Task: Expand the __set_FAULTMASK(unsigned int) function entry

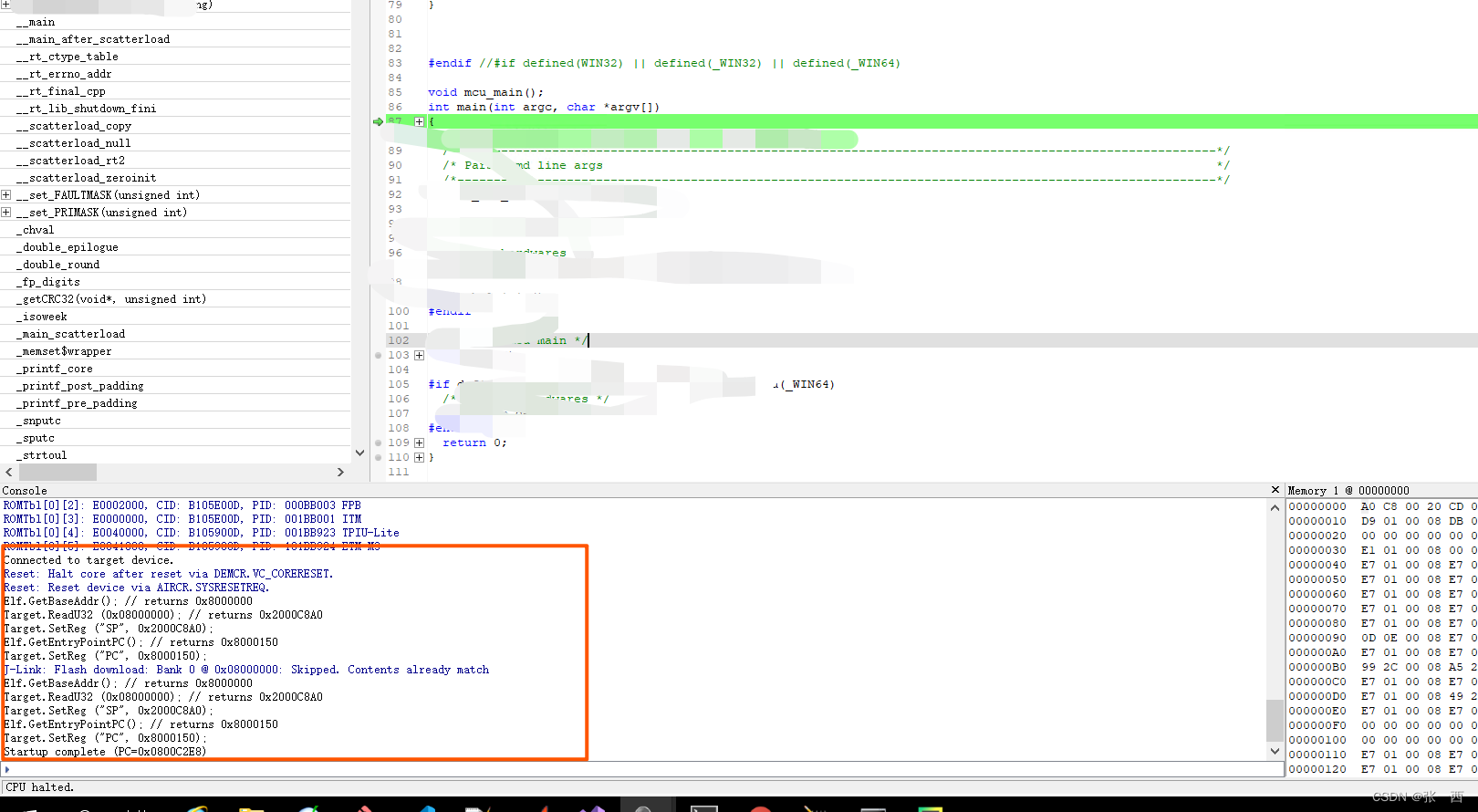Action: coord(6,195)
